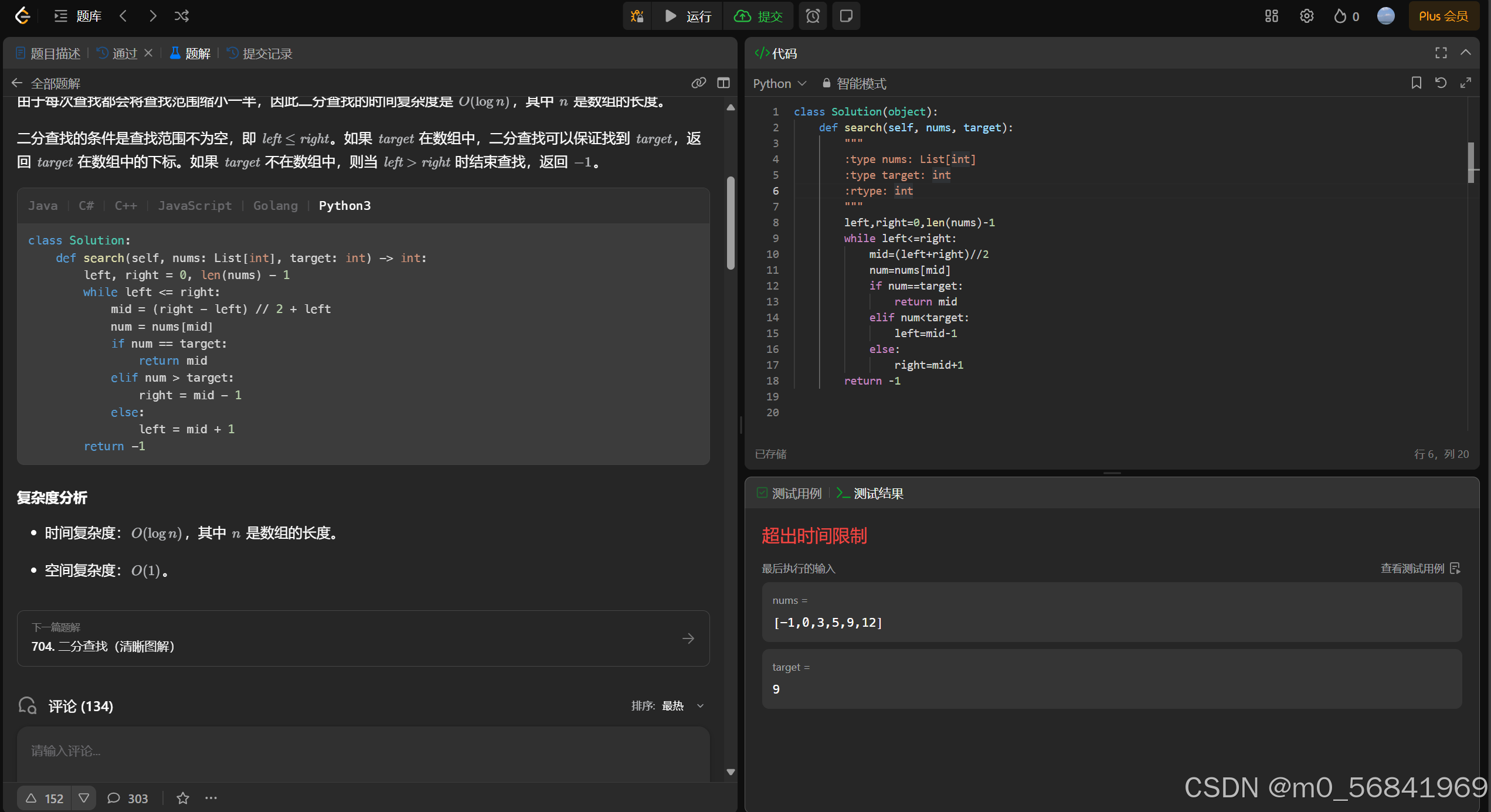This screenshot has height=812, width=1491.
Task: Bookmark the code via the bookmark icon
Action: 1417,83
